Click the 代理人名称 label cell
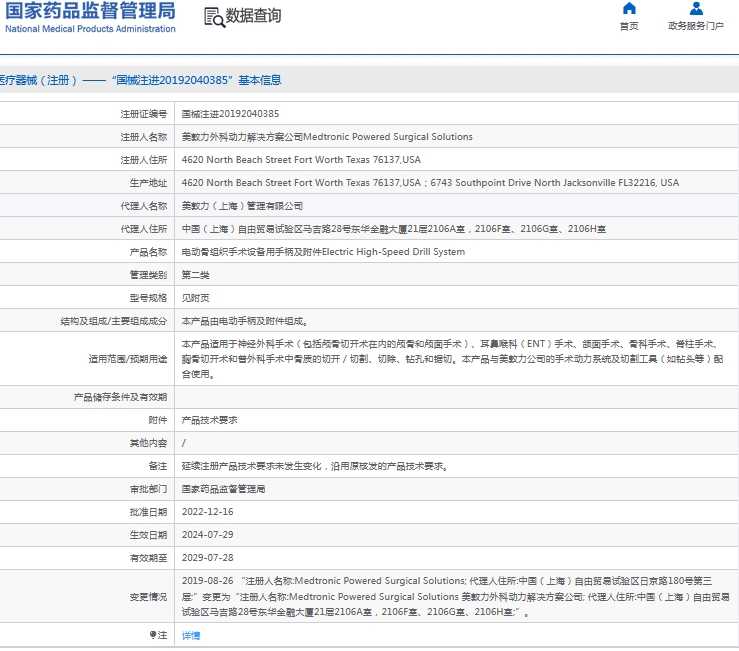This screenshot has width=739, height=651. 144,206
